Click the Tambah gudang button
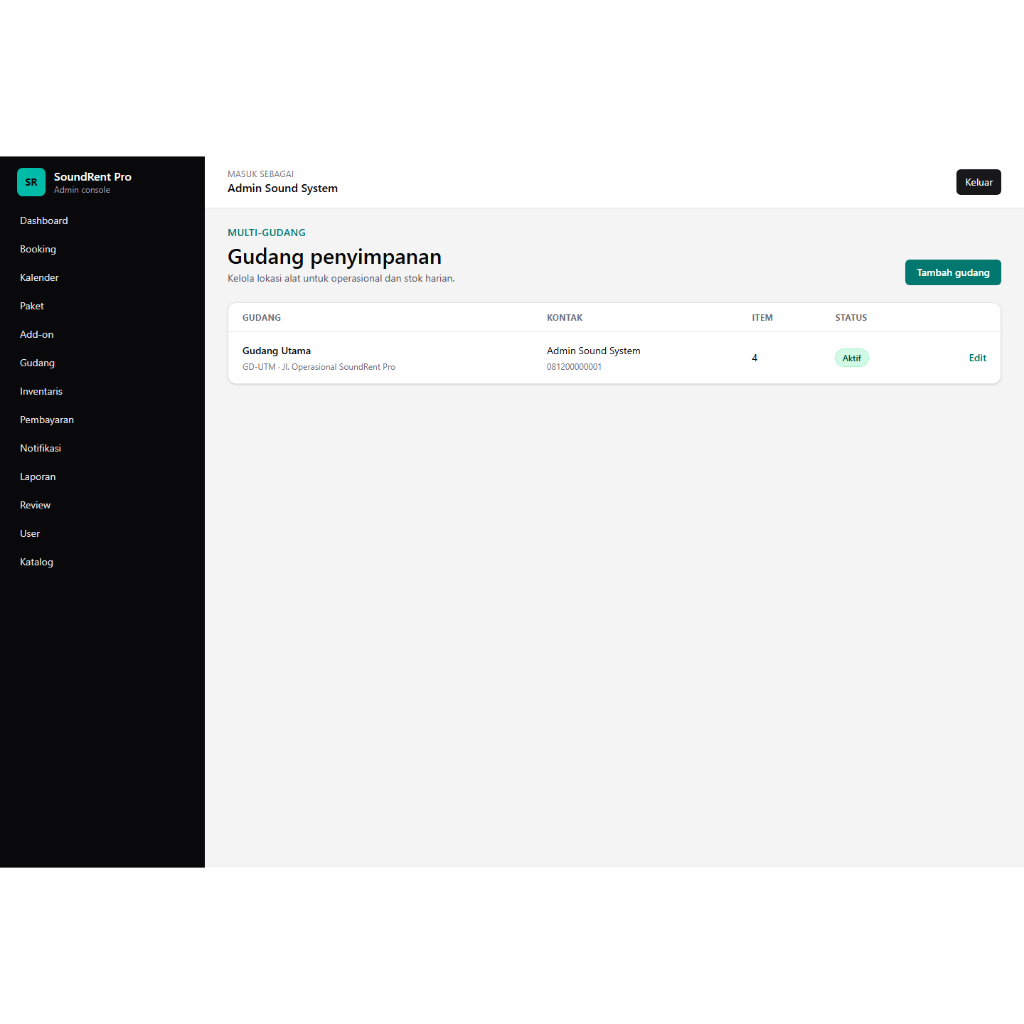 [x=953, y=272]
